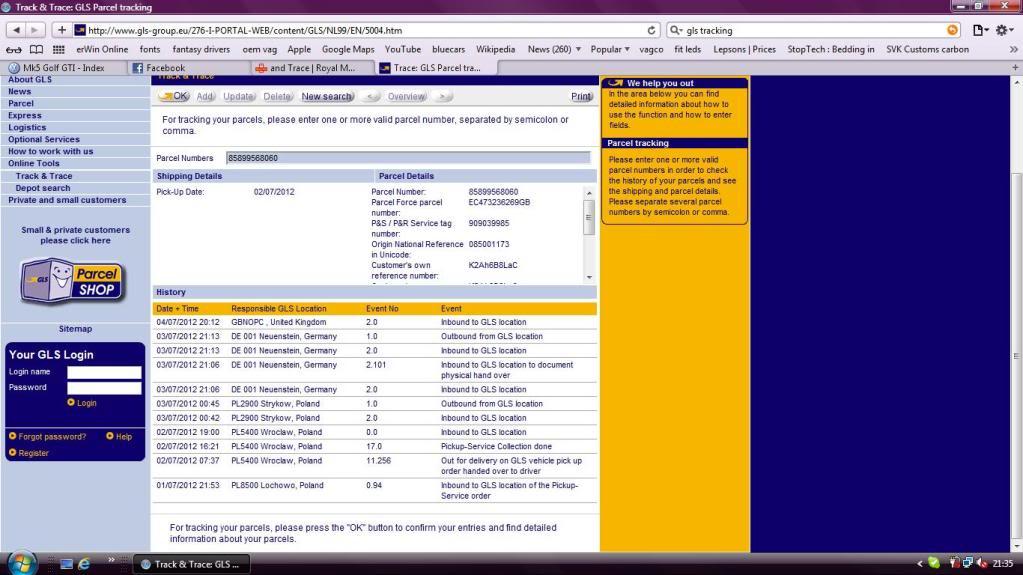The height and width of the screenshot is (575, 1023).
Task: Open the page menu icon
Action: 981,30
